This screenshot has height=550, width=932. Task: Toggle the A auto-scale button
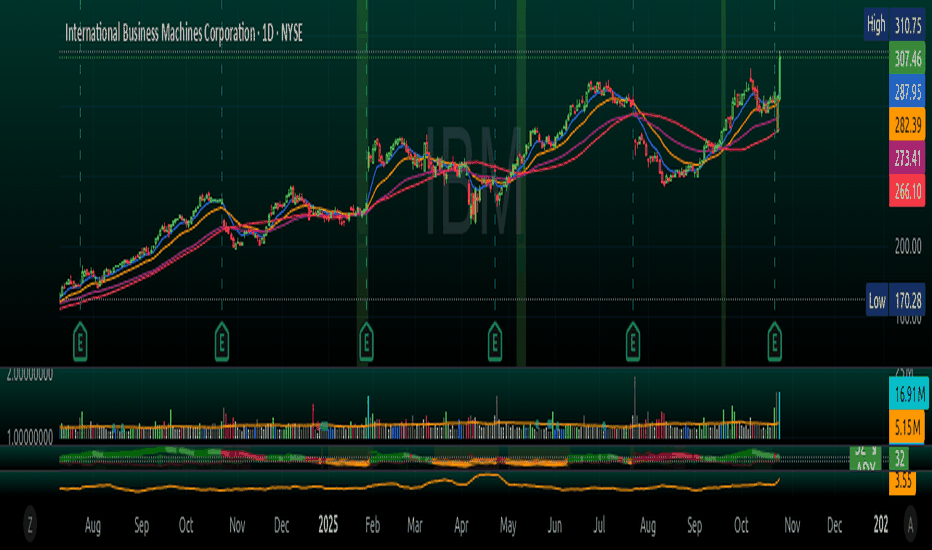pos(910,524)
